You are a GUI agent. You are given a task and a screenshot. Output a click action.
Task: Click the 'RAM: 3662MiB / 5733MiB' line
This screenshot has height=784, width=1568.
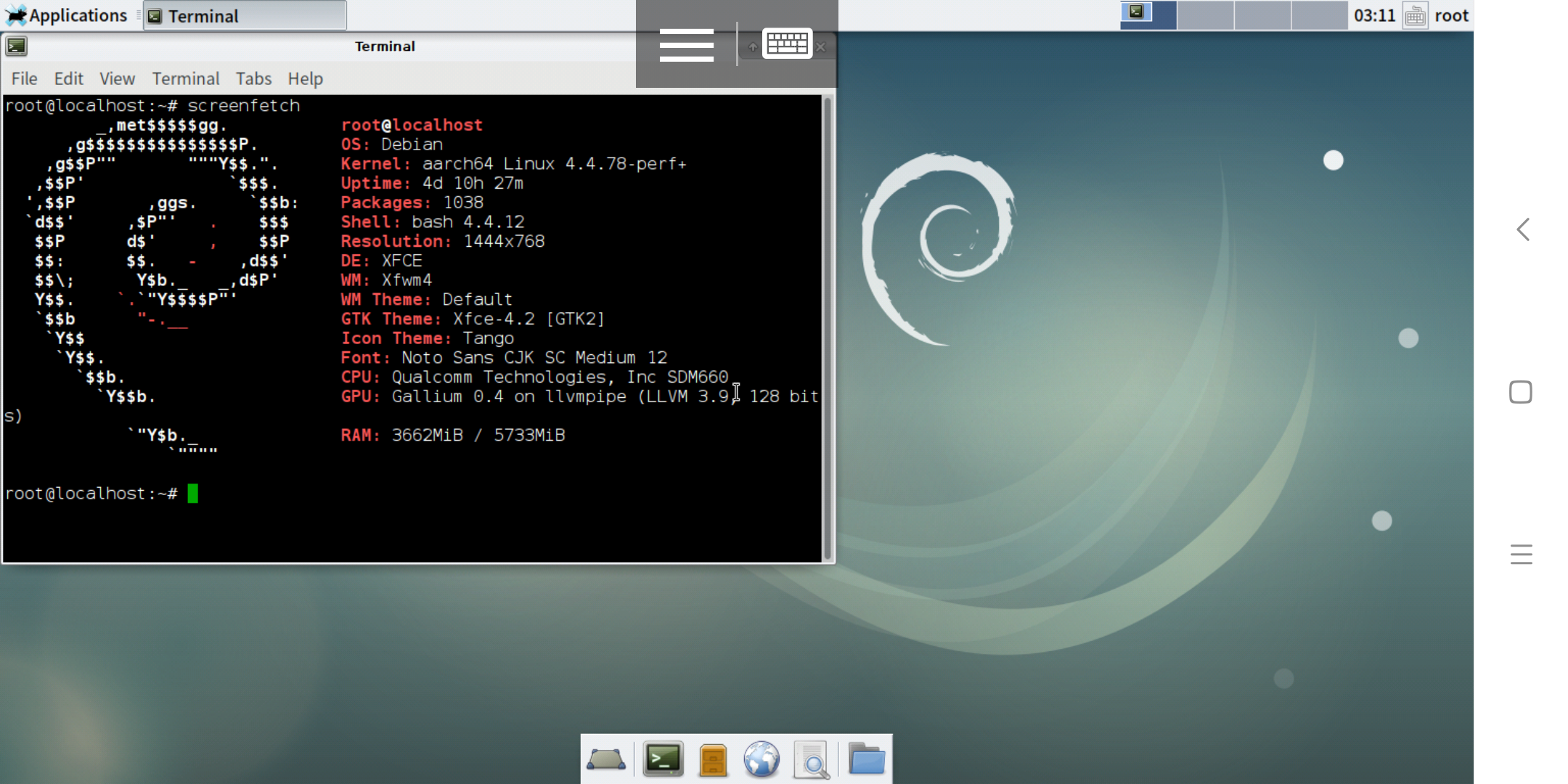click(x=452, y=435)
